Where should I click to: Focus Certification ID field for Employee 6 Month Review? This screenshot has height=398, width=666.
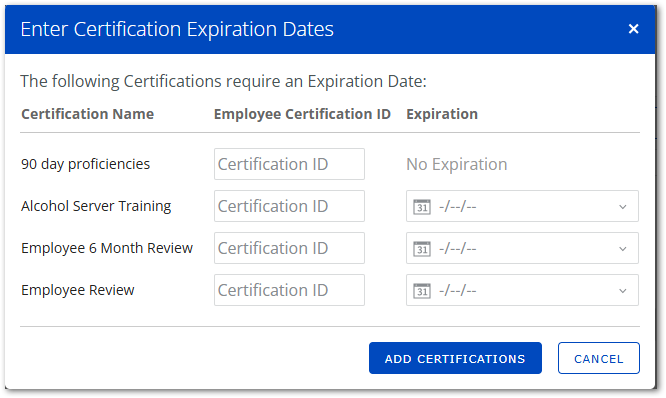[x=289, y=248]
